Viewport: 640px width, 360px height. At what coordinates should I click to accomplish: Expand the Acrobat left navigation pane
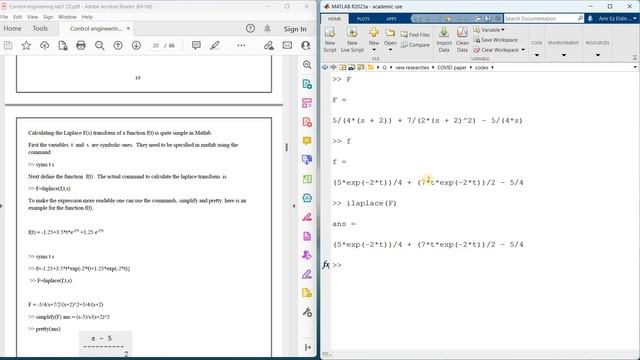pyautogui.click(x=2, y=206)
